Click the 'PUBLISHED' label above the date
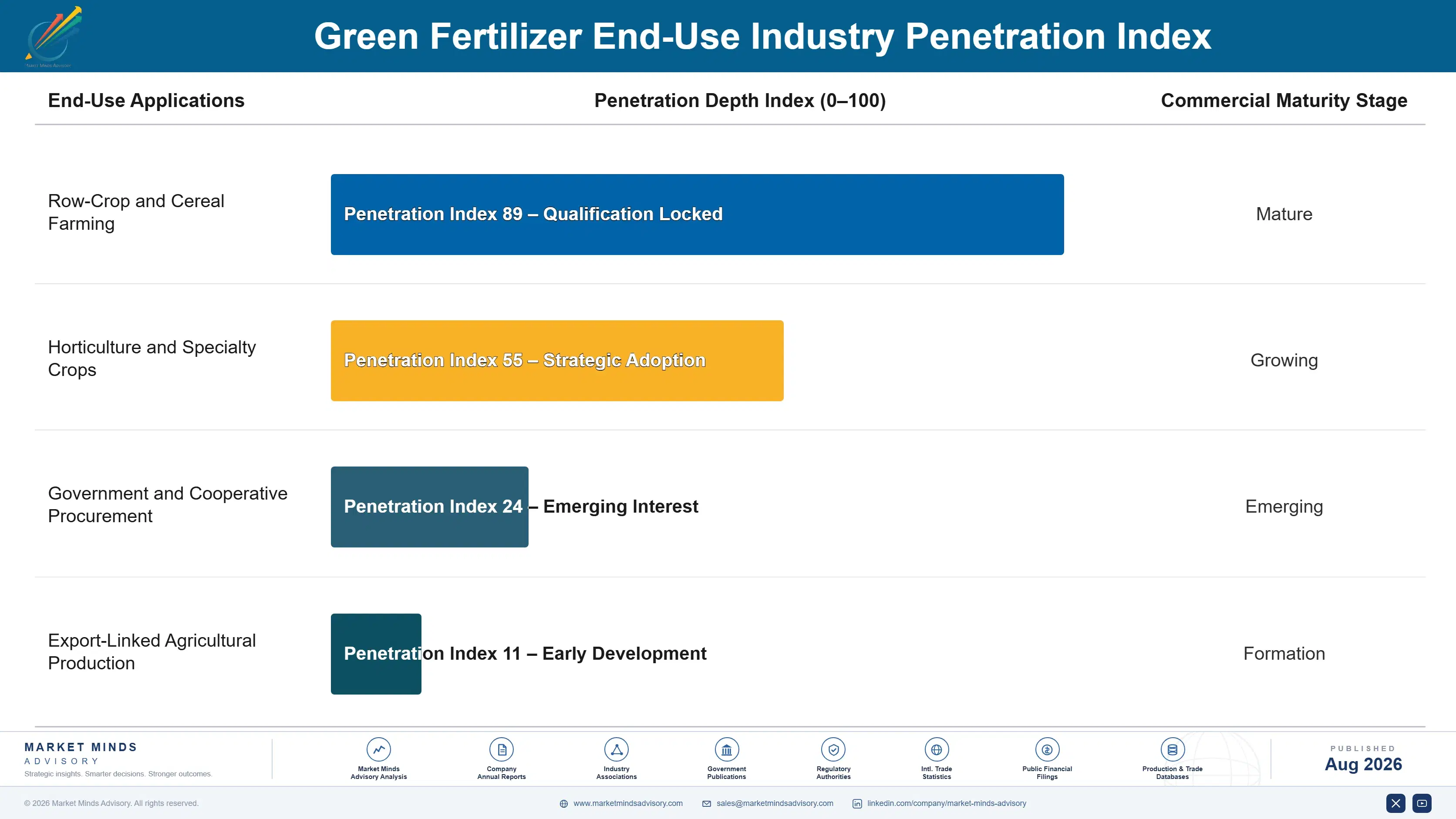This screenshot has height=819, width=1456. (1363, 749)
